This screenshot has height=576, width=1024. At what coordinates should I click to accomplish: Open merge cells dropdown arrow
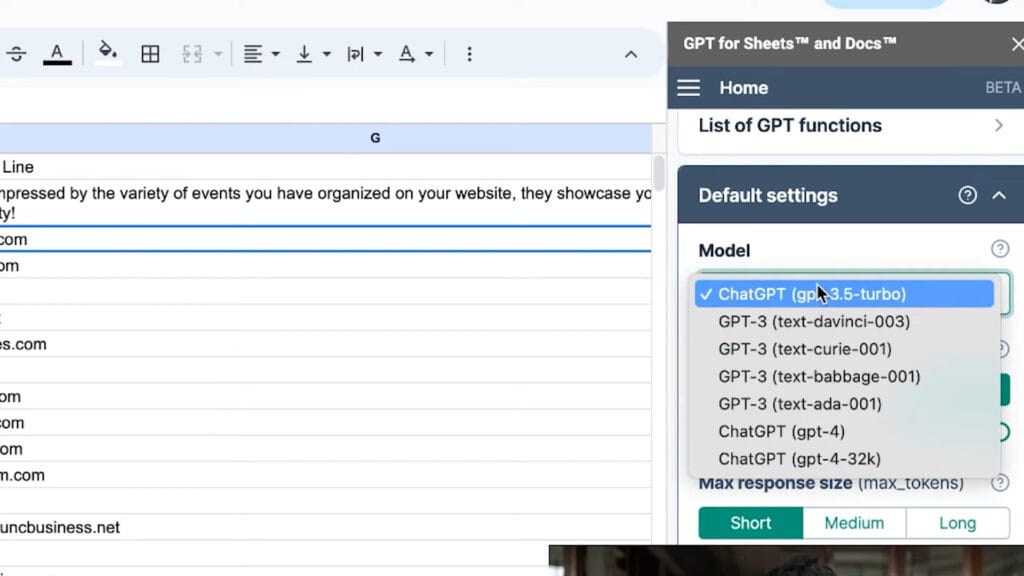[218, 54]
